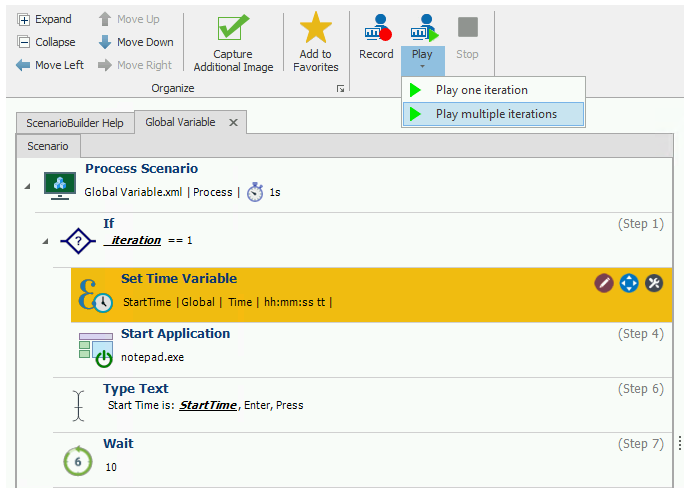Click the Expand button
The image size is (688, 492).
[44, 19]
